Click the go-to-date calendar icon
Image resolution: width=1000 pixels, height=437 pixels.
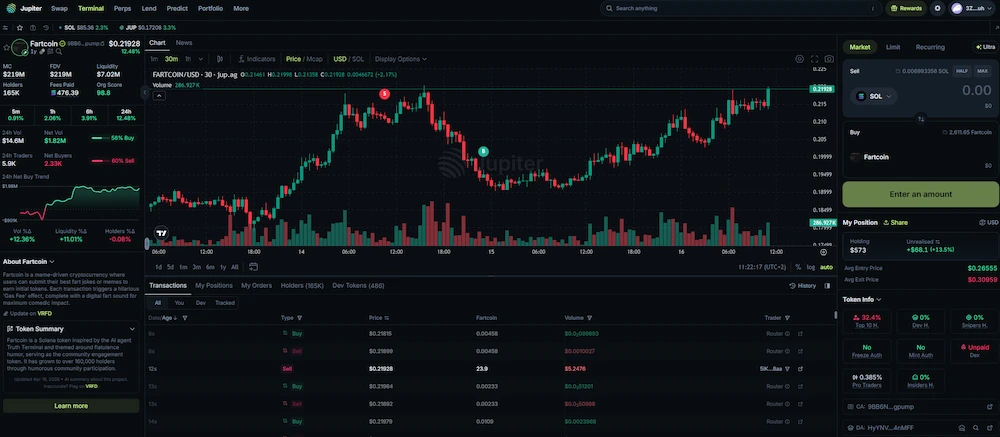pos(251,267)
